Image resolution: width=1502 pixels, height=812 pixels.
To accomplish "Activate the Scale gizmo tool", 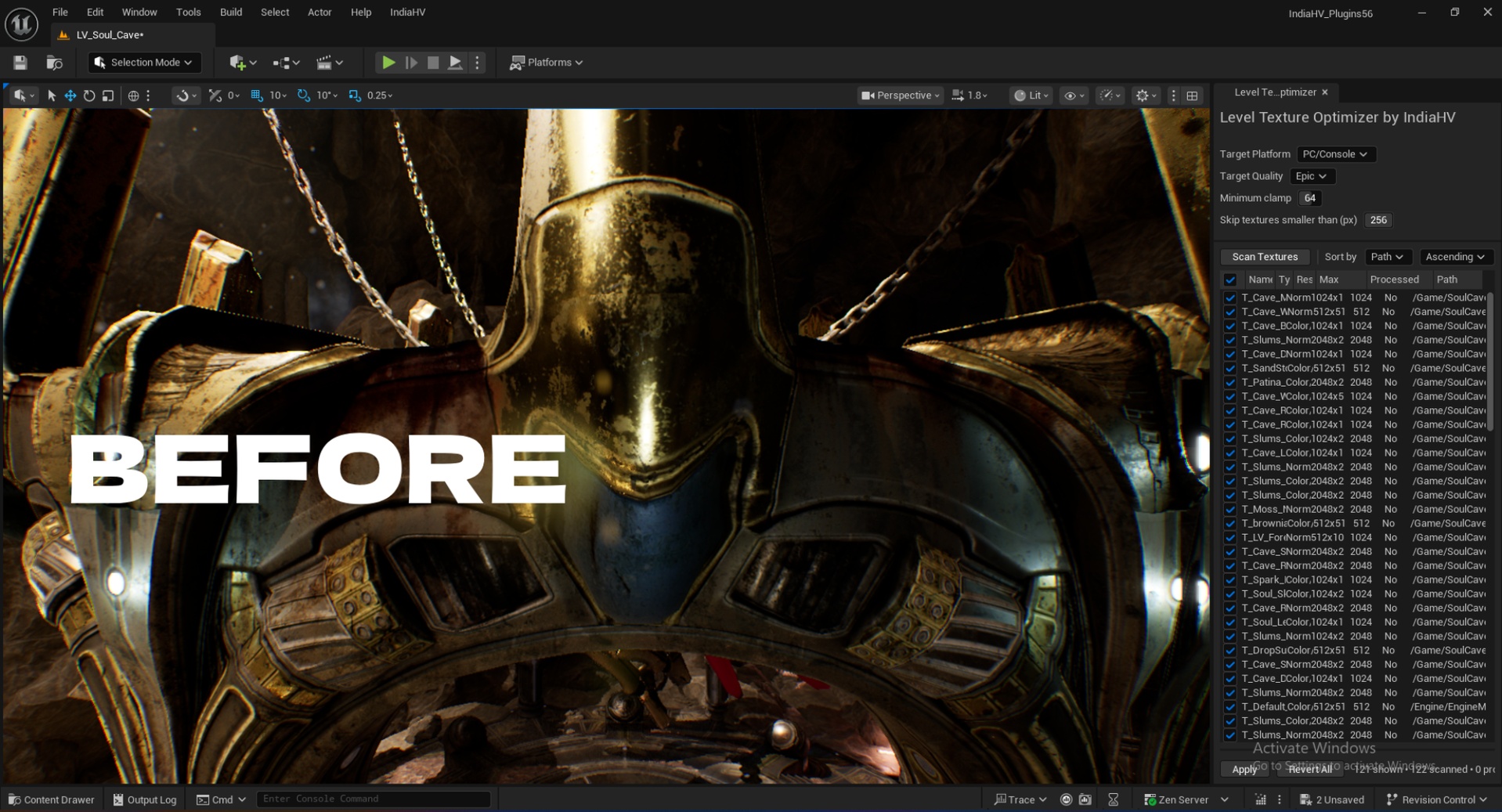I will (x=108, y=96).
